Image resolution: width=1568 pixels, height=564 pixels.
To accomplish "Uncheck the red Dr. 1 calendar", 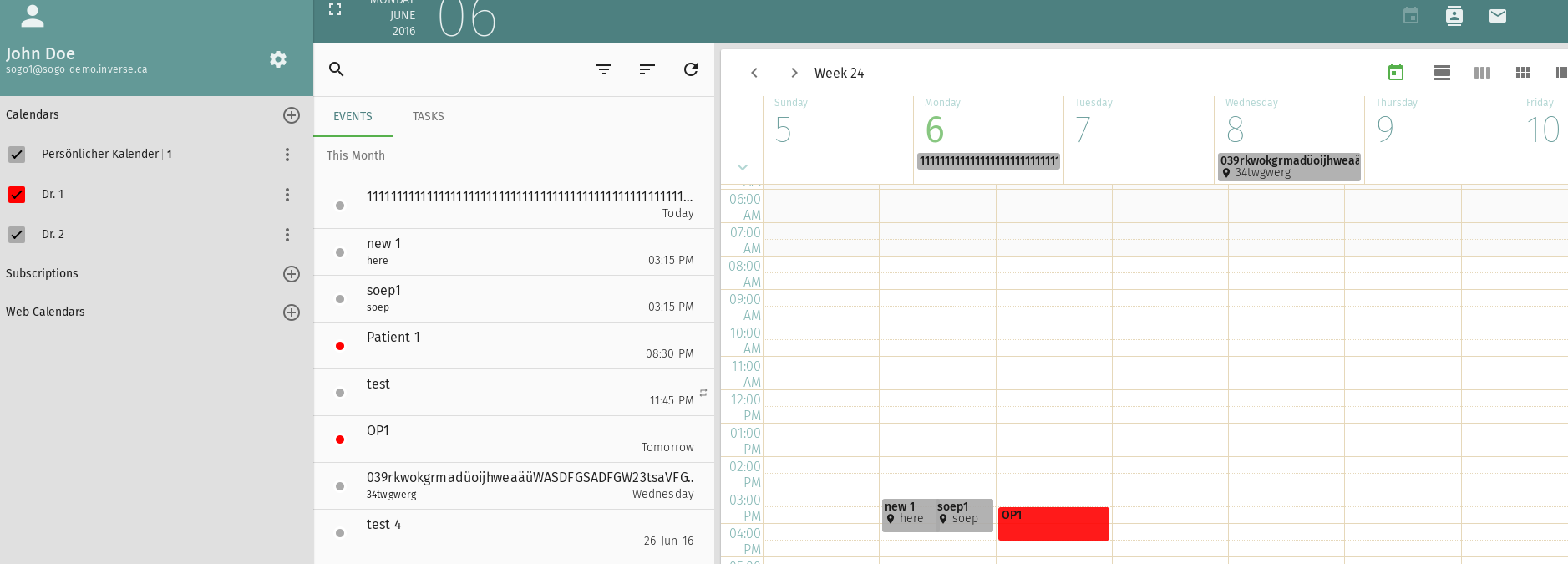I will [x=17, y=195].
